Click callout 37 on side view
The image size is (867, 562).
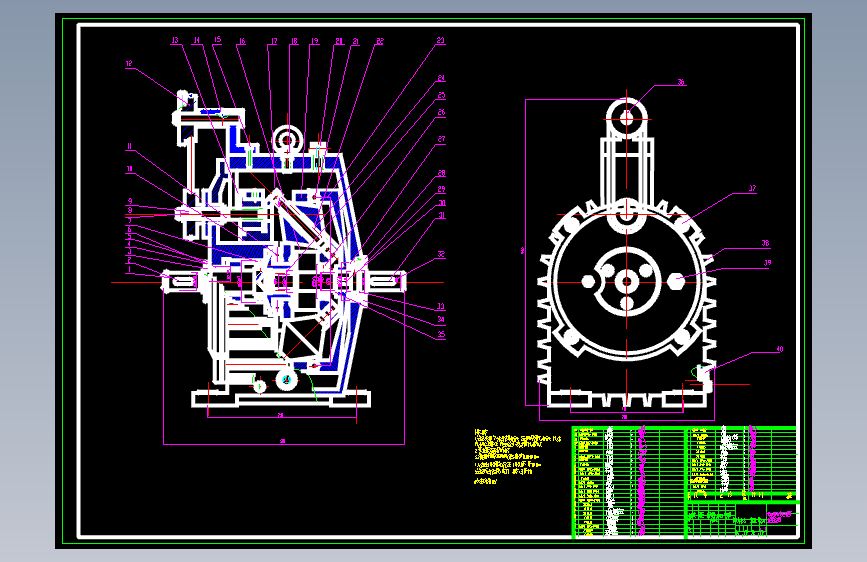752,189
